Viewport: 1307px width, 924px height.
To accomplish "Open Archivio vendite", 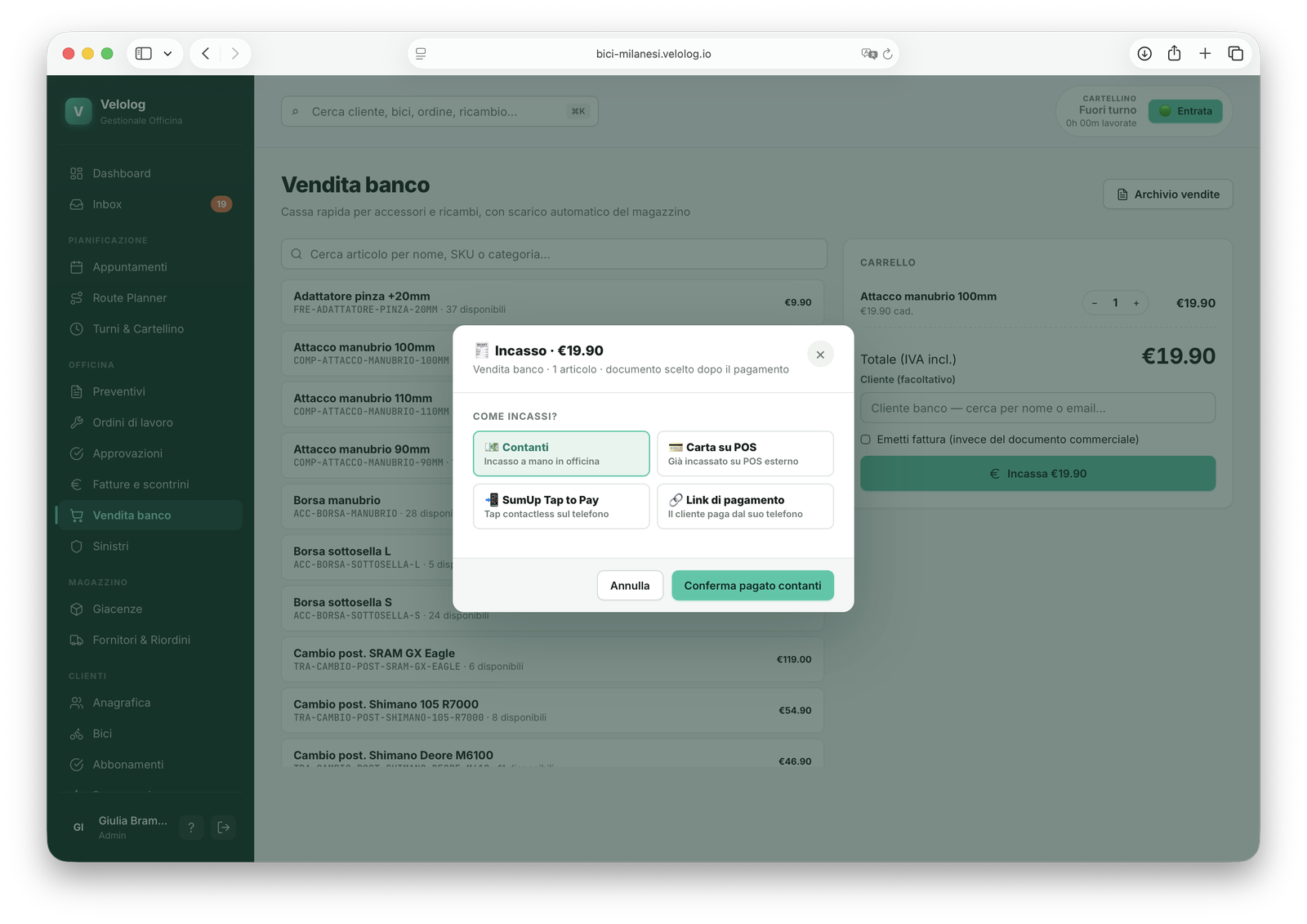I will click(1168, 194).
